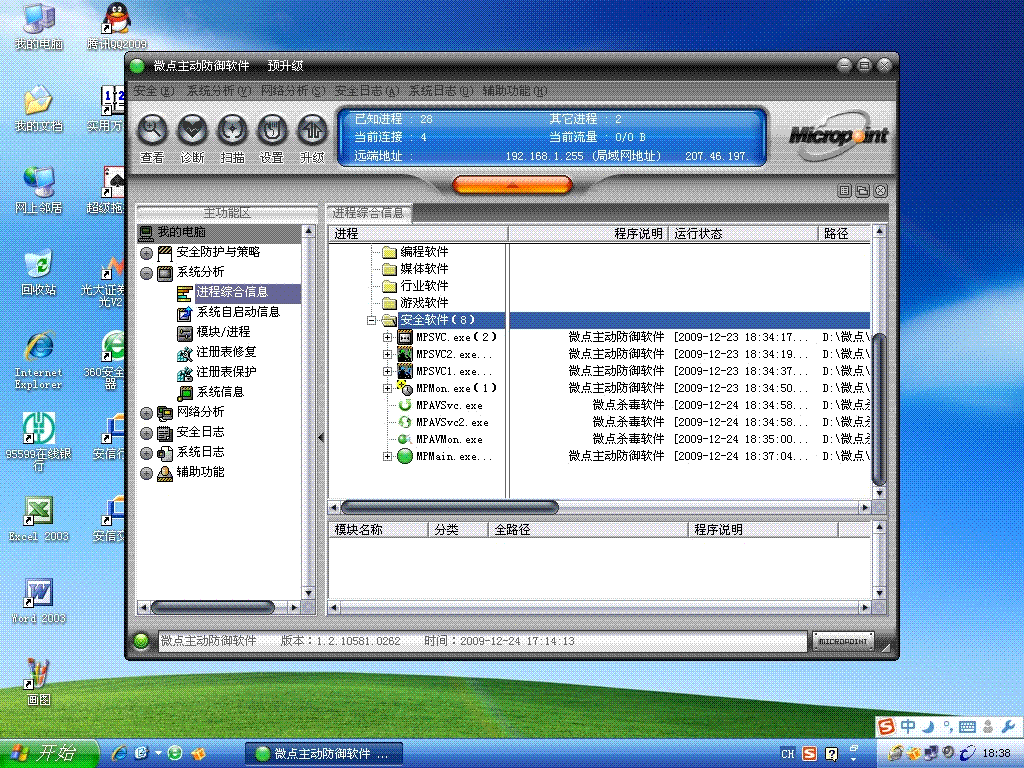Expand the 网络分析 tree node

click(146, 413)
